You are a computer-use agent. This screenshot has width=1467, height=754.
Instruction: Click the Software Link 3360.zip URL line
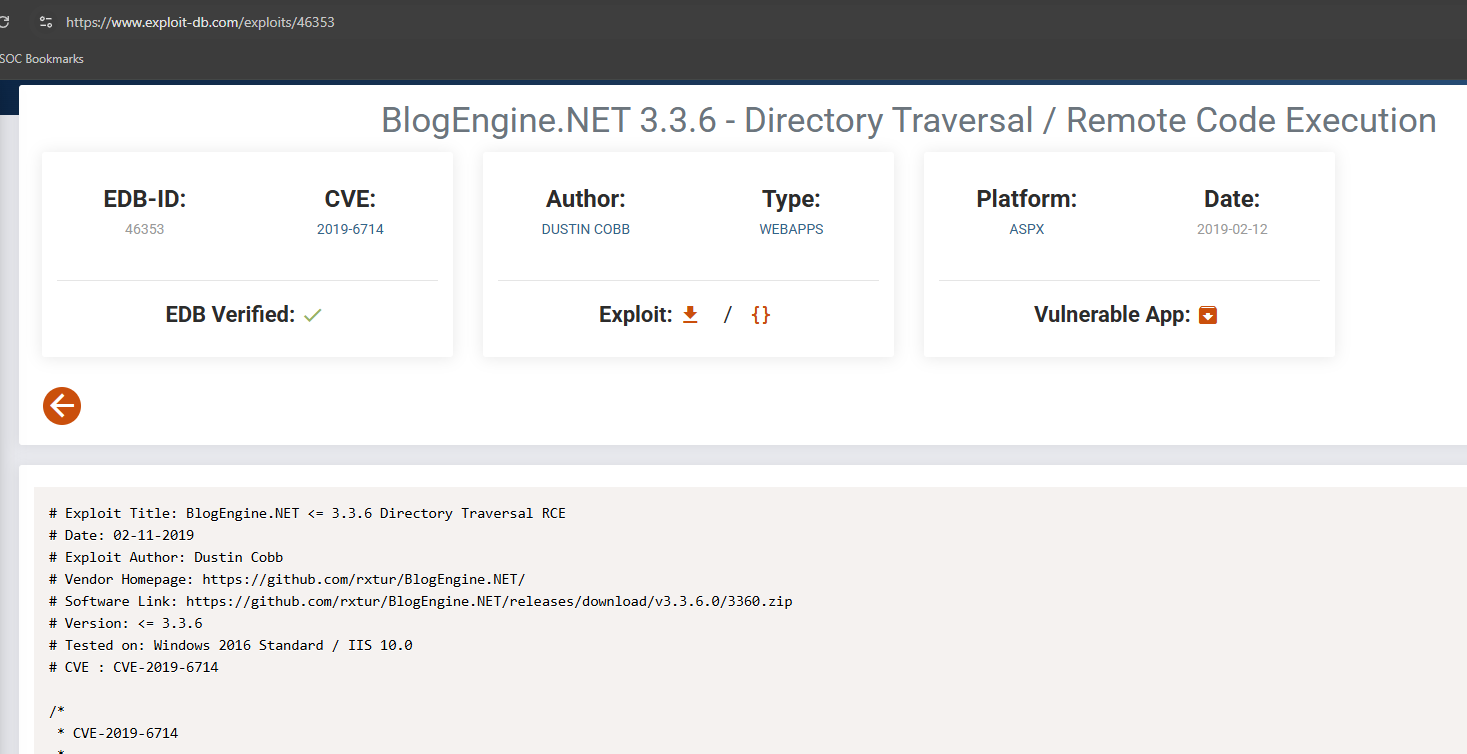(489, 601)
